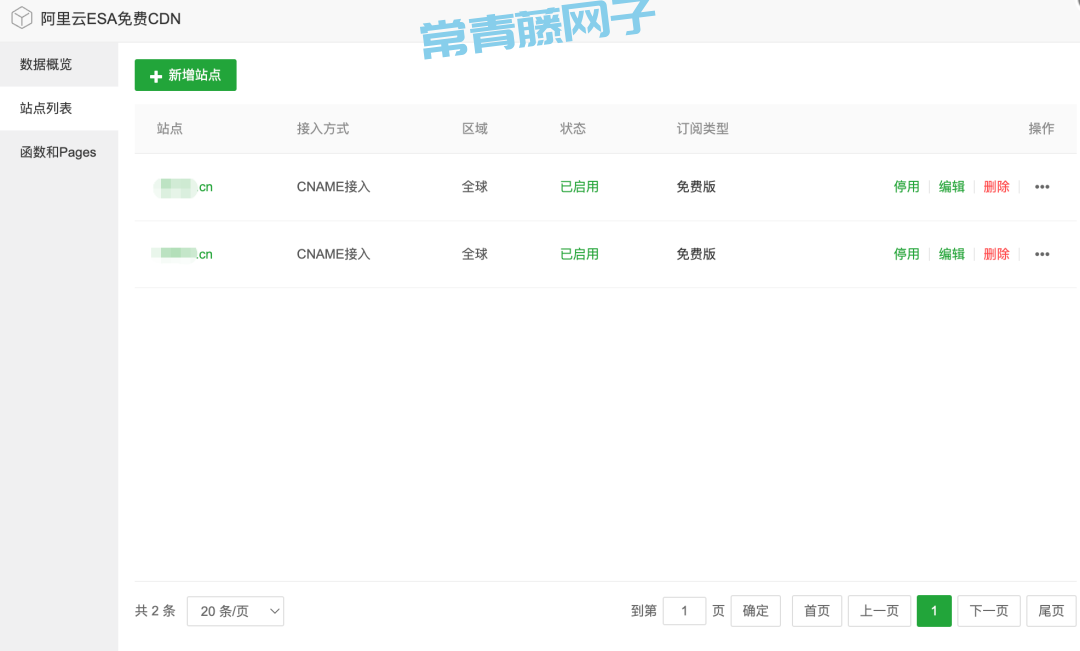Open more actions menu for second site
Screen dimensions: 1080x651
point(1042,254)
